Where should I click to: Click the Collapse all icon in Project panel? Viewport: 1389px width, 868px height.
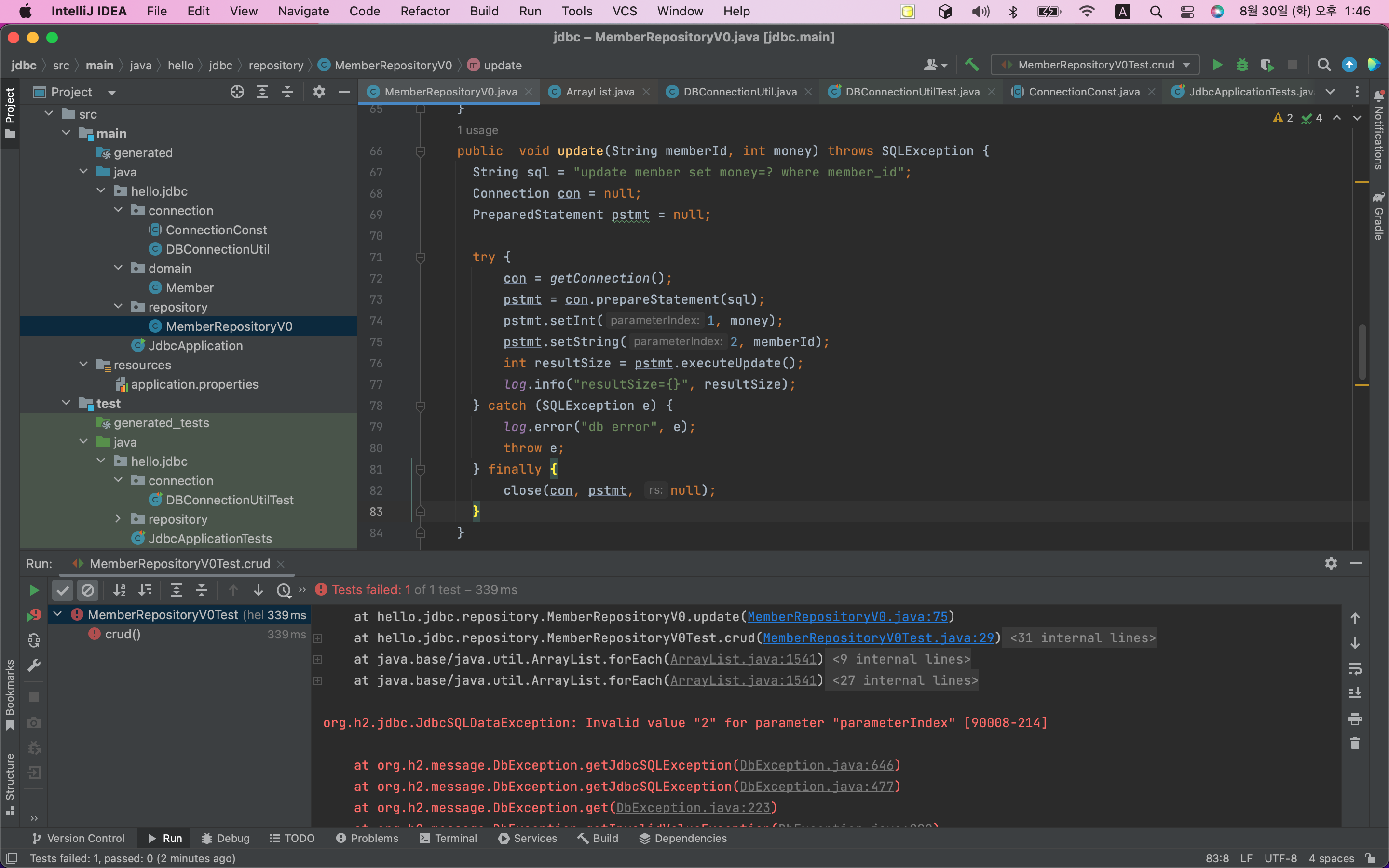click(288, 92)
